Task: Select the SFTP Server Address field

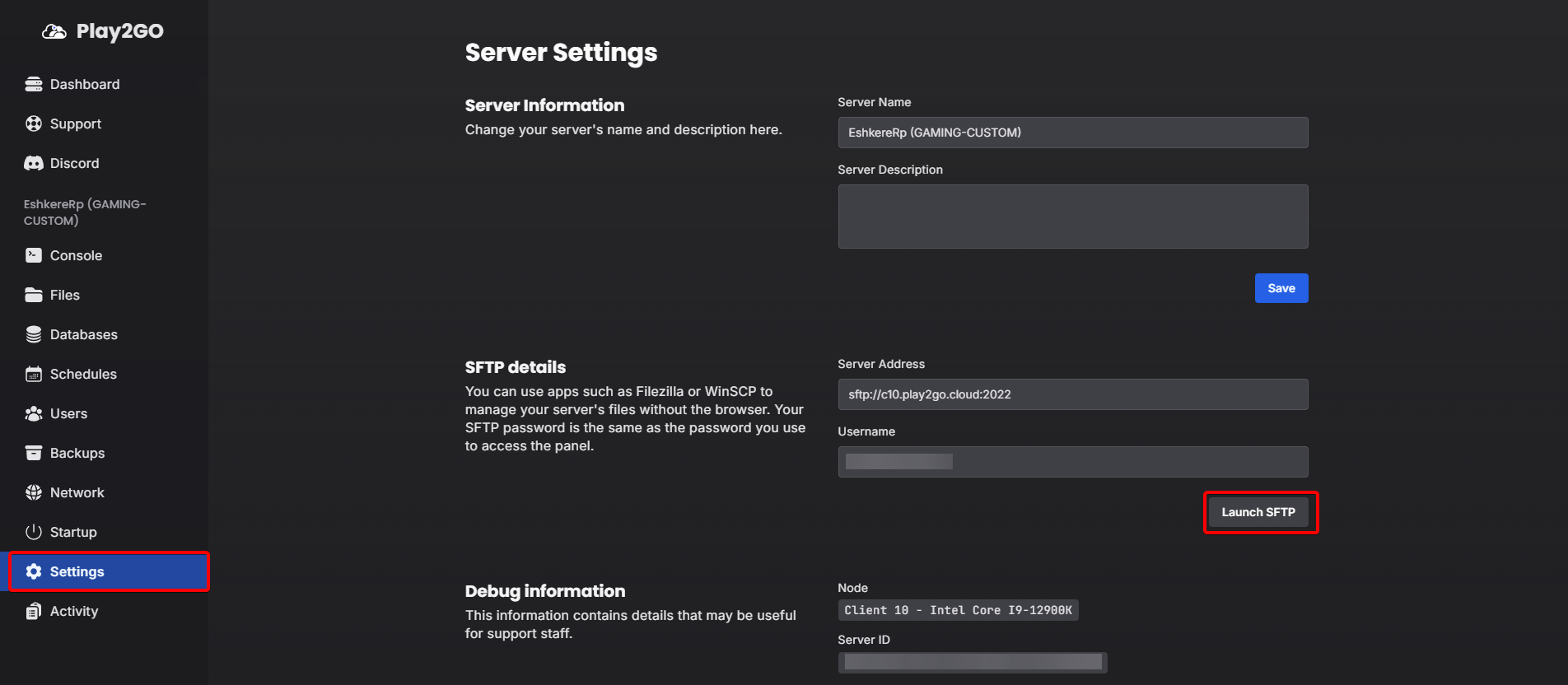Action: point(1072,394)
